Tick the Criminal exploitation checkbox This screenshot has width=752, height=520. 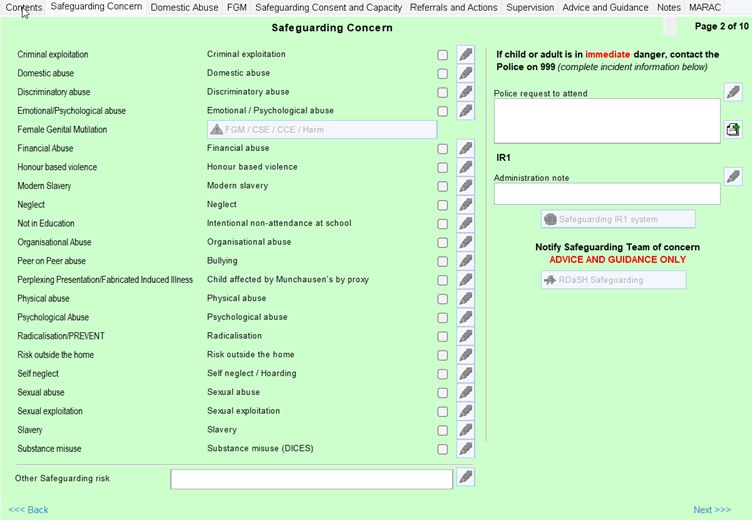coord(443,55)
